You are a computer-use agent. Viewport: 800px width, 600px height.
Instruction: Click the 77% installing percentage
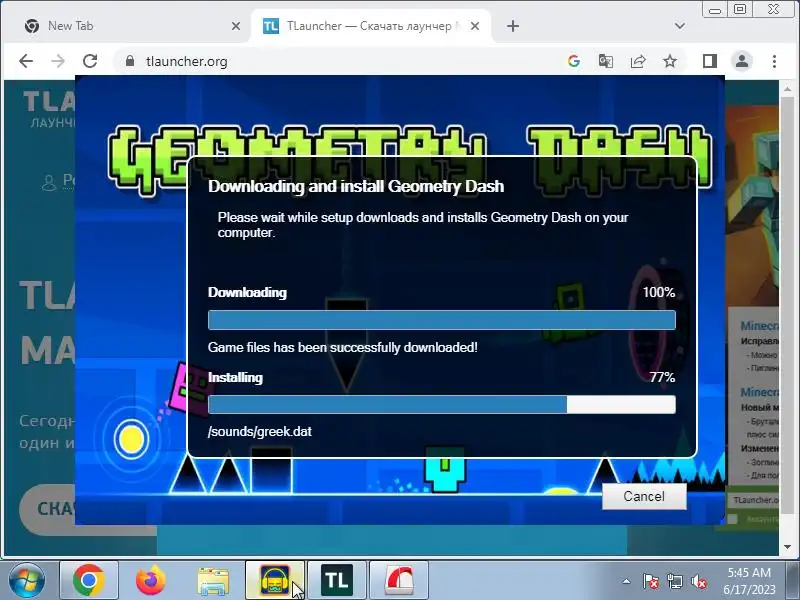pyautogui.click(x=662, y=378)
